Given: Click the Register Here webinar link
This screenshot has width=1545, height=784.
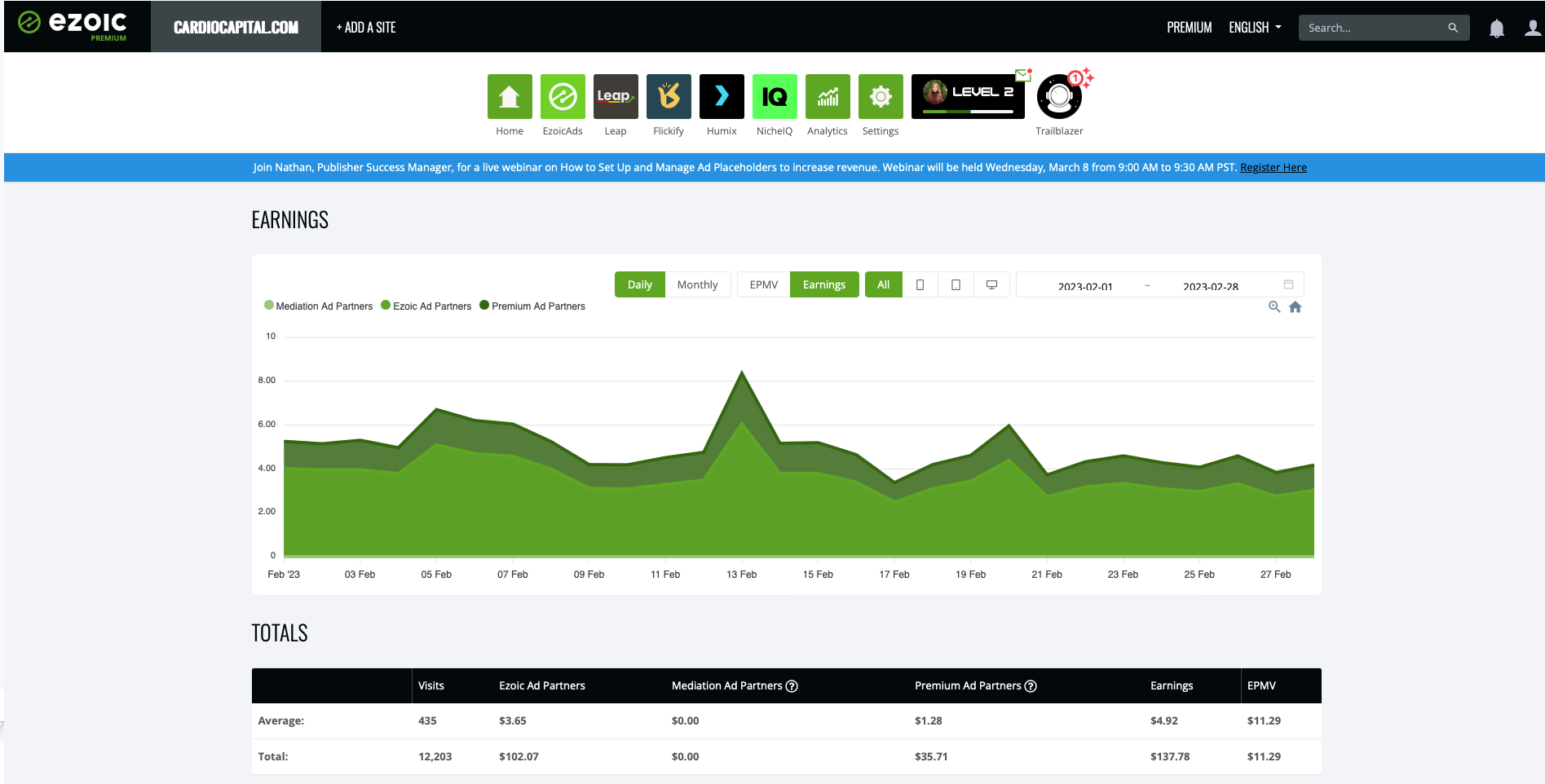Looking at the screenshot, I should 1274,167.
